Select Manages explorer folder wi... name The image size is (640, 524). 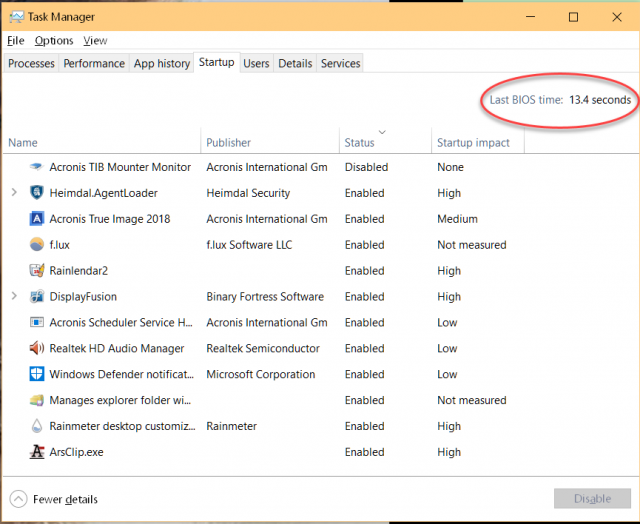tap(120, 400)
